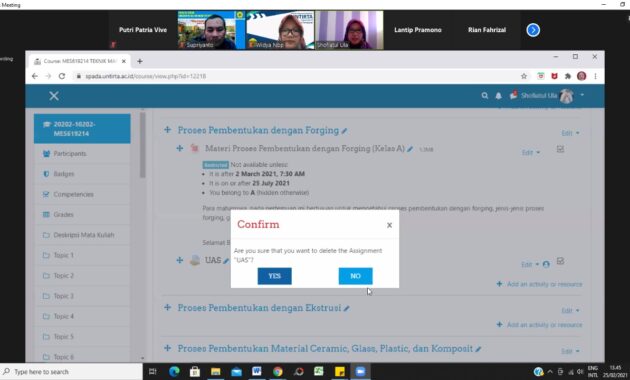Reload the browser page
The height and width of the screenshot is (380, 630).
[61, 76]
